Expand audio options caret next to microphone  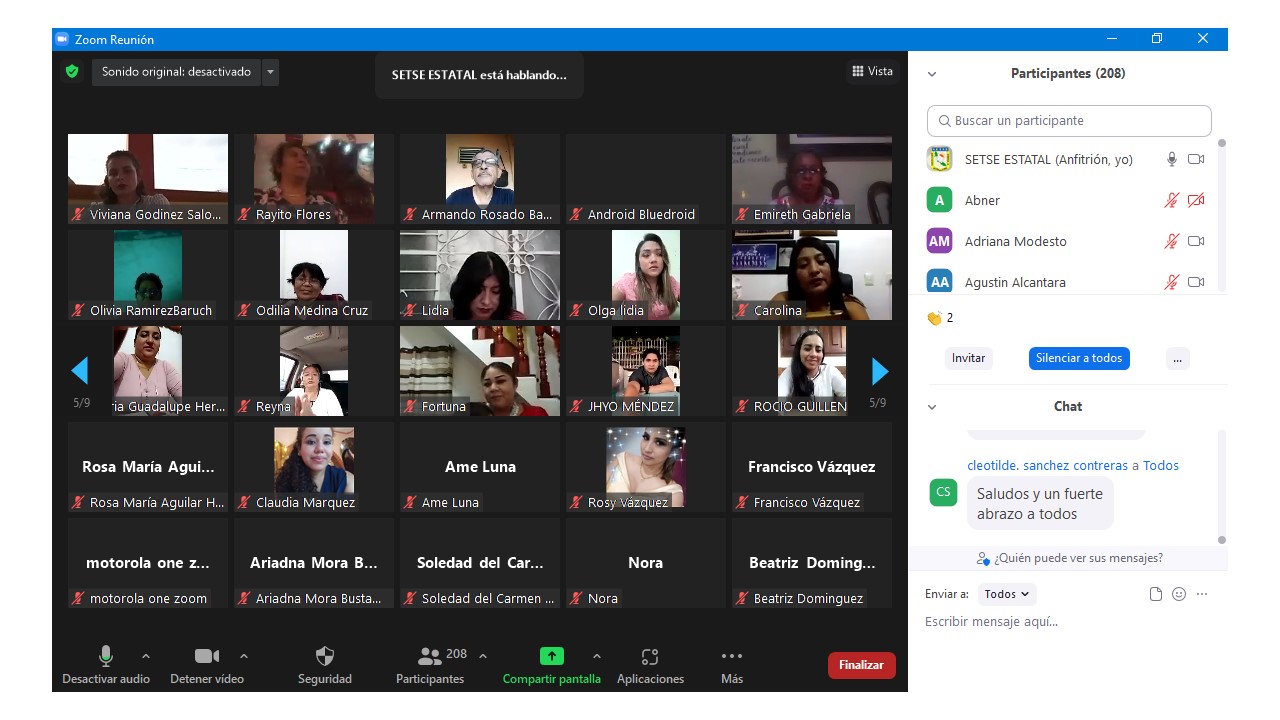[x=146, y=656]
